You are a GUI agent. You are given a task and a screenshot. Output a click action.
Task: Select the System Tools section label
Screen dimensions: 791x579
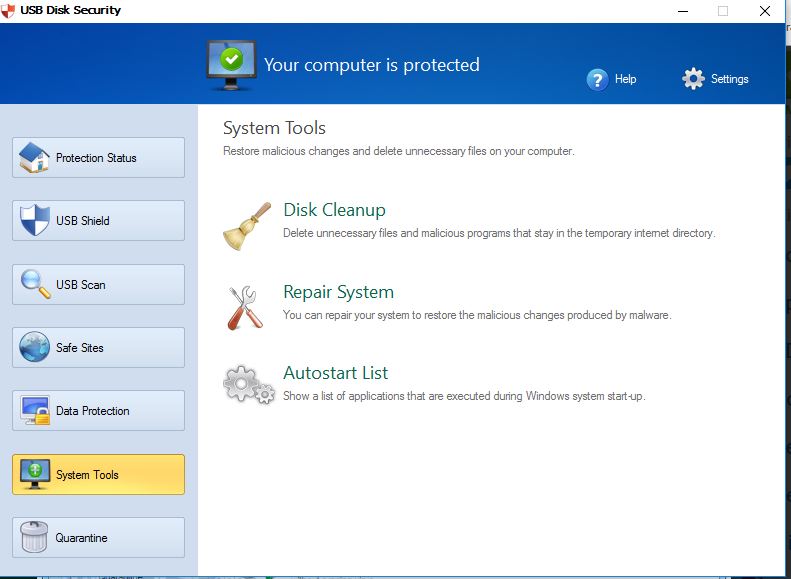[x=87, y=475]
